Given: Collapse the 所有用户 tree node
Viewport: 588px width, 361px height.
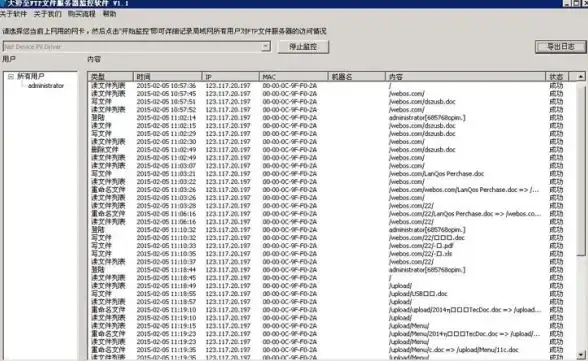Looking at the screenshot, I should click(x=11, y=76).
